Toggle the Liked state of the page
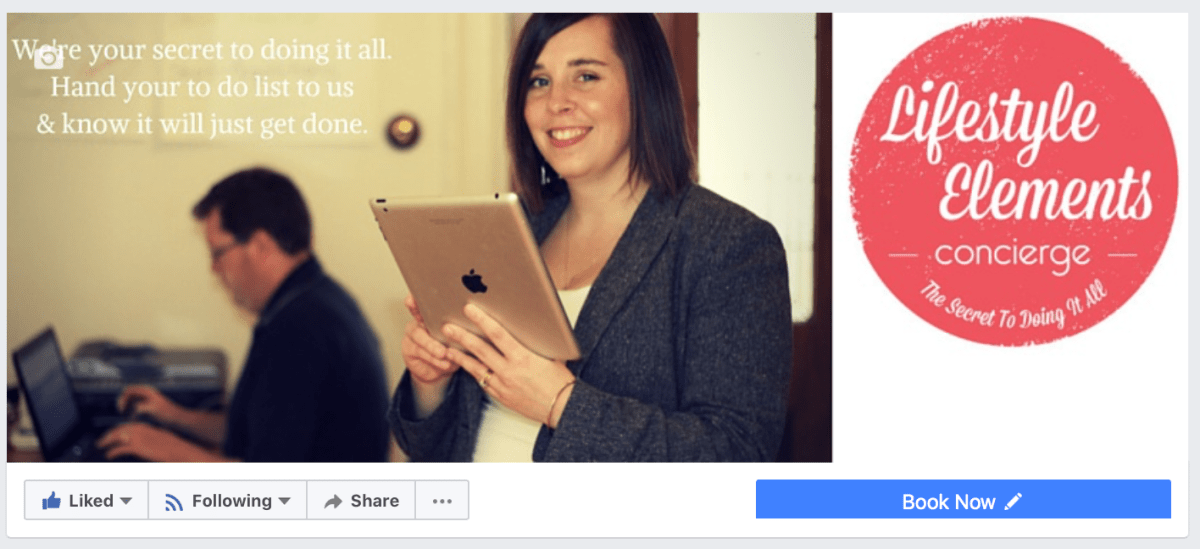The image size is (1200, 549). click(86, 501)
